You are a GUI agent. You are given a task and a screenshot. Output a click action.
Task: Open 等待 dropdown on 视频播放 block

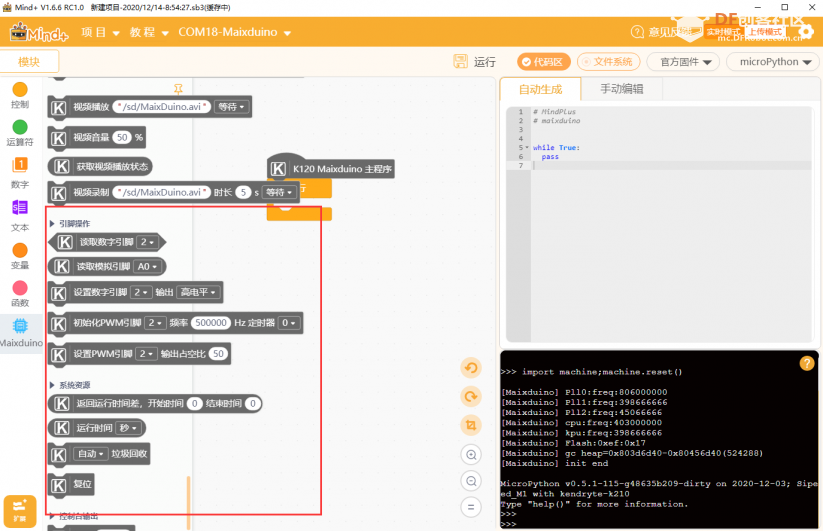click(x=231, y=107)
